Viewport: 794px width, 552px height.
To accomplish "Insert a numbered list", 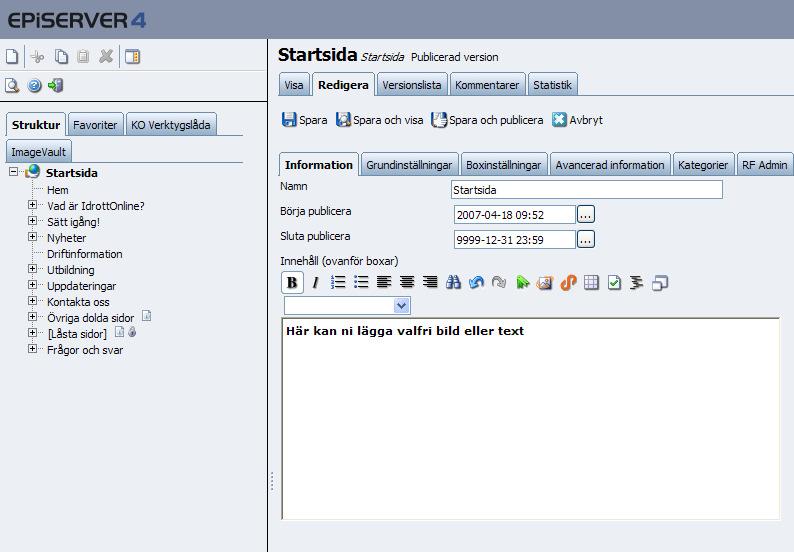I will [x=338, y=282].
